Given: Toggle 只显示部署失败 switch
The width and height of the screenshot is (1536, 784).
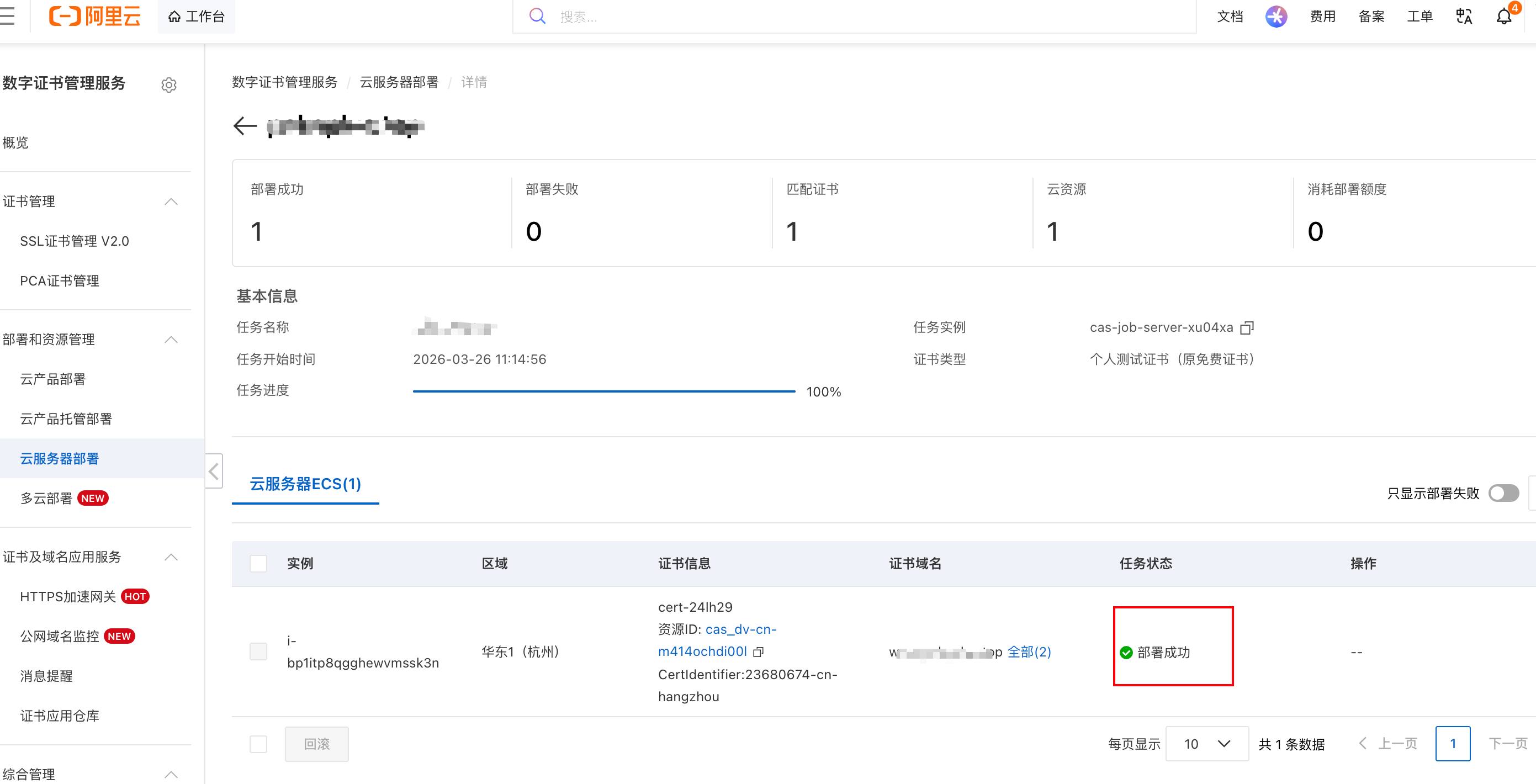Looking at the screenshot, I should (1503, 493).
